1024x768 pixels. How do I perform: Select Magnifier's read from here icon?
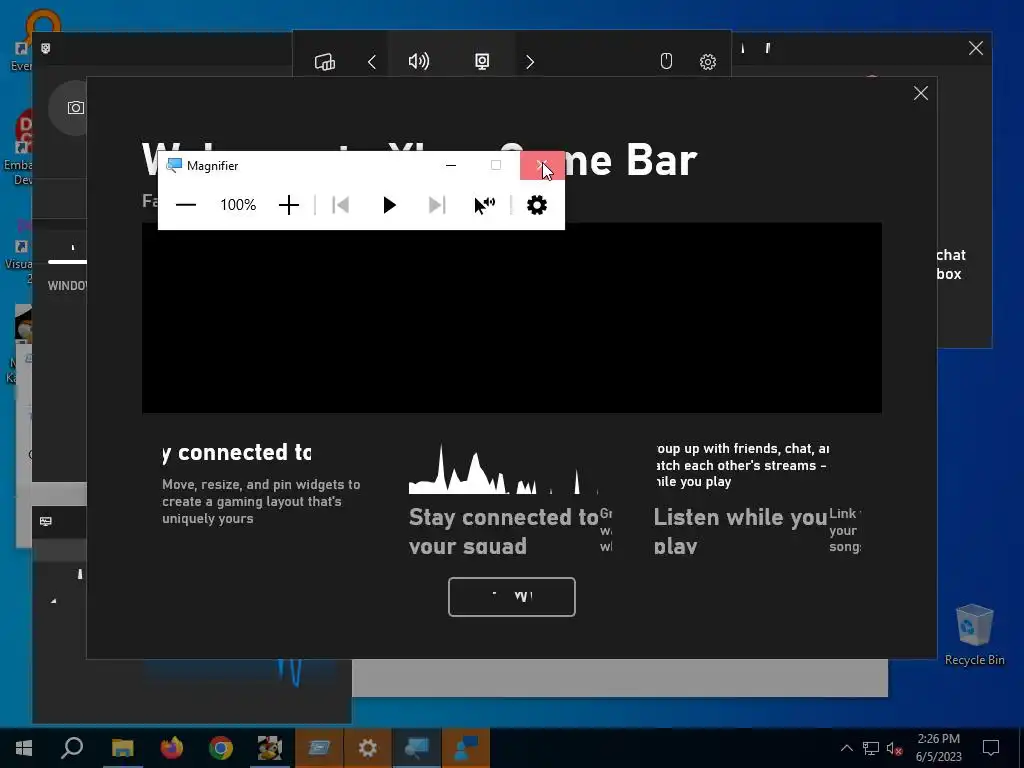tap(485, 205)
